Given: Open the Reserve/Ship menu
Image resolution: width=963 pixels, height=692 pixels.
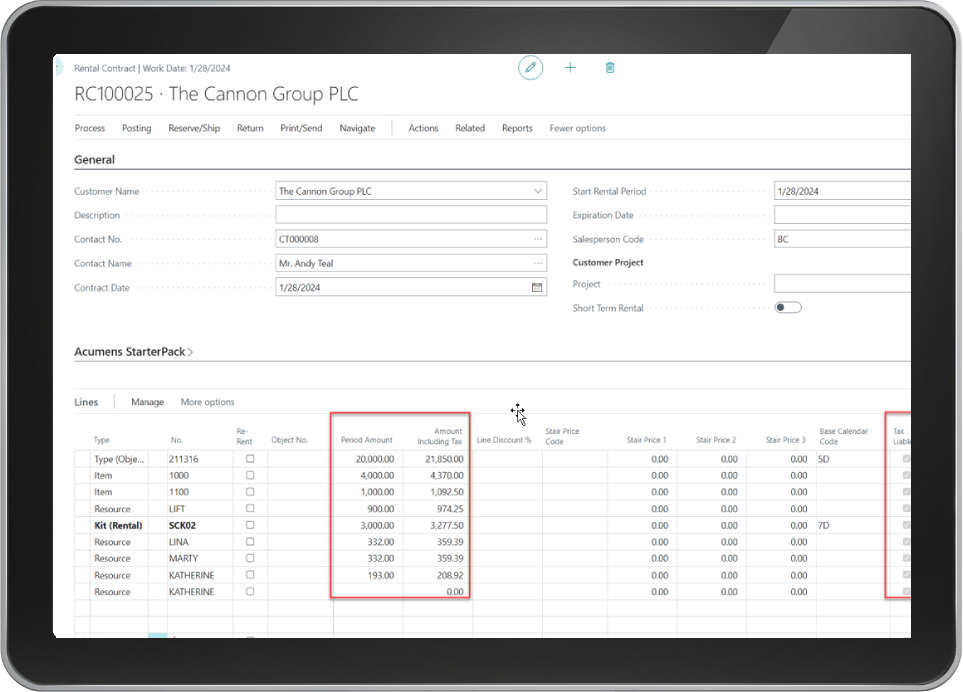Looking at the screenshot, I should [194, 128].
